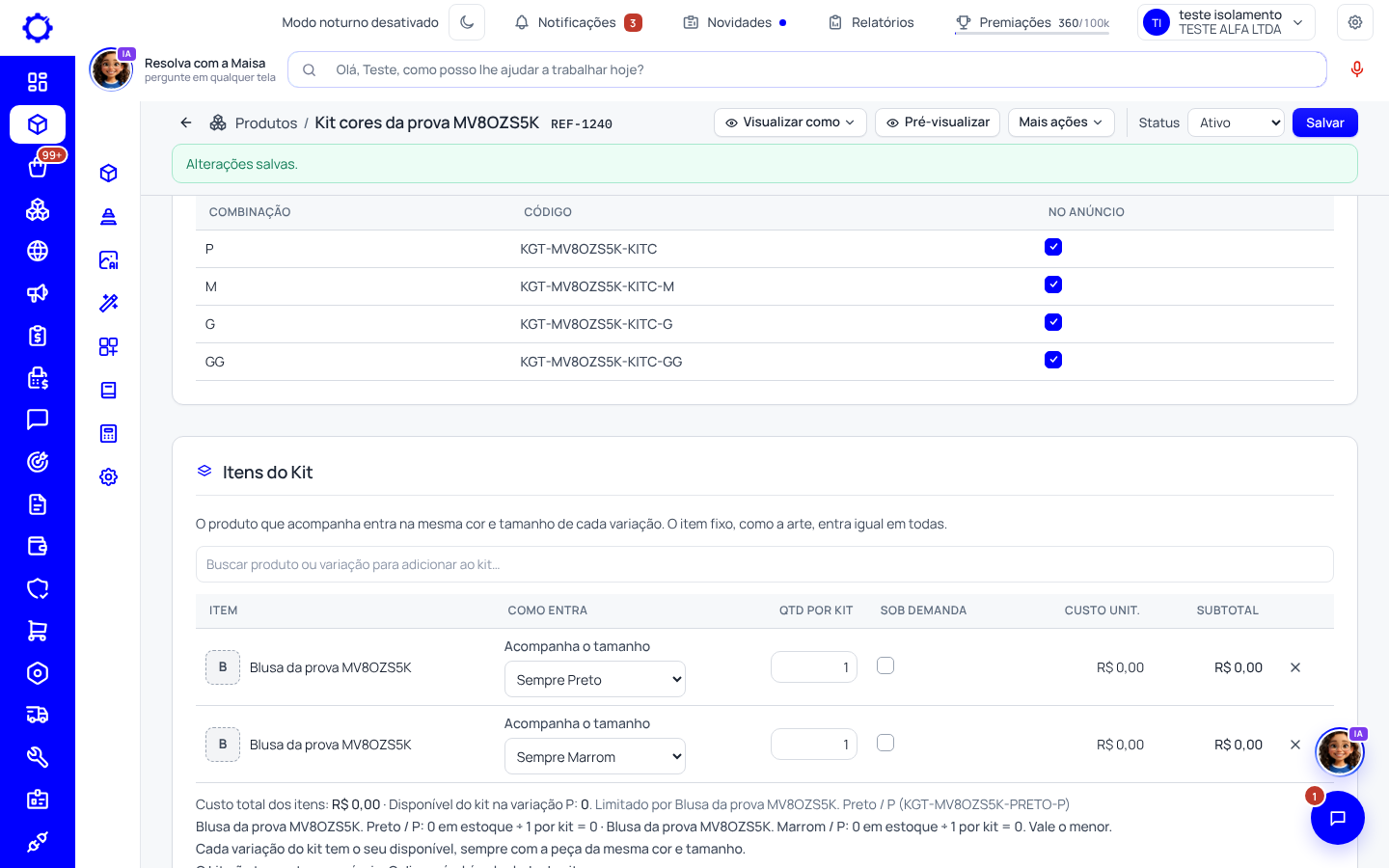Open the Mais ações dropdown

(1061, 122)
